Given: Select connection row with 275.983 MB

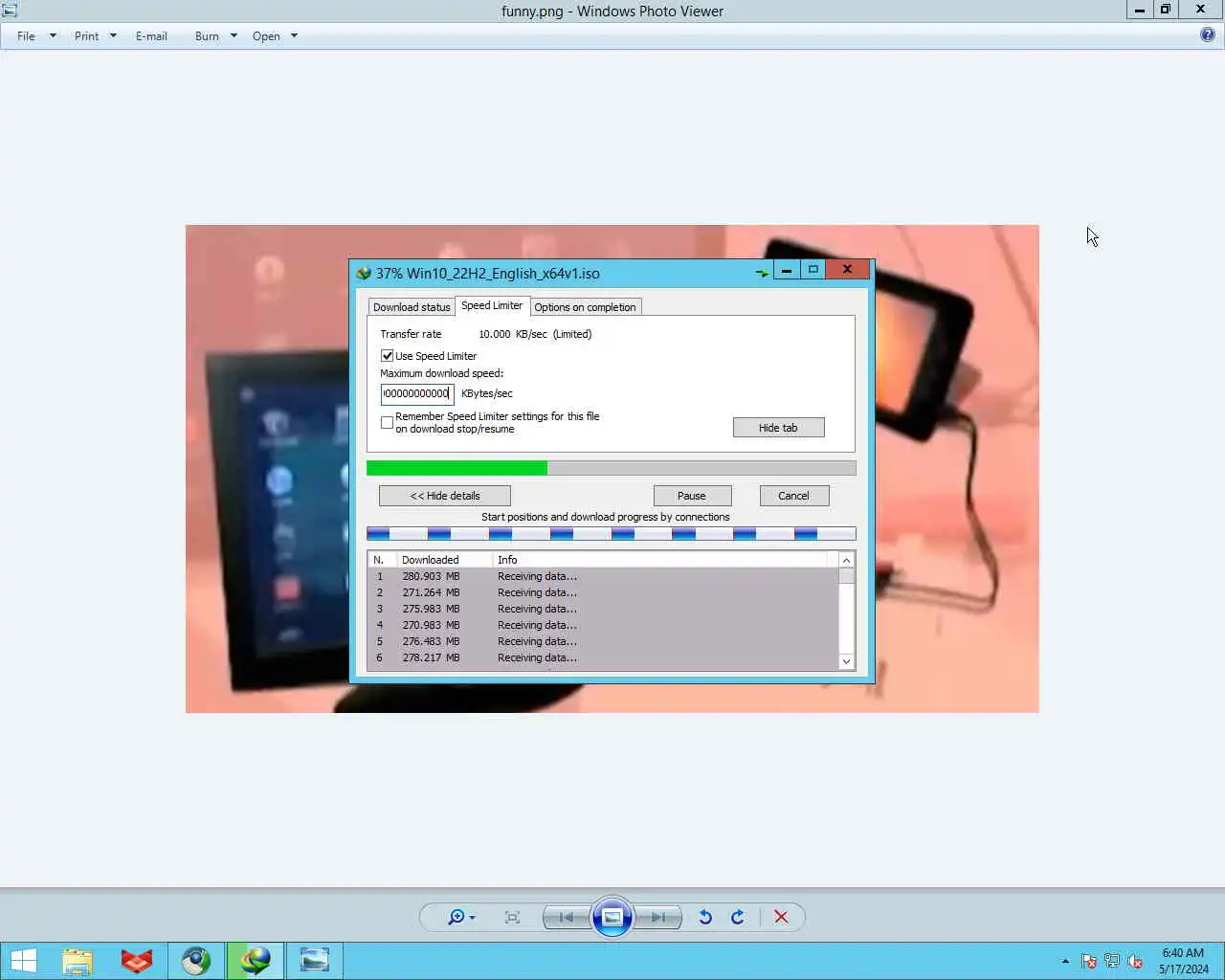Looking at the screenshot, I should [603, 609].
